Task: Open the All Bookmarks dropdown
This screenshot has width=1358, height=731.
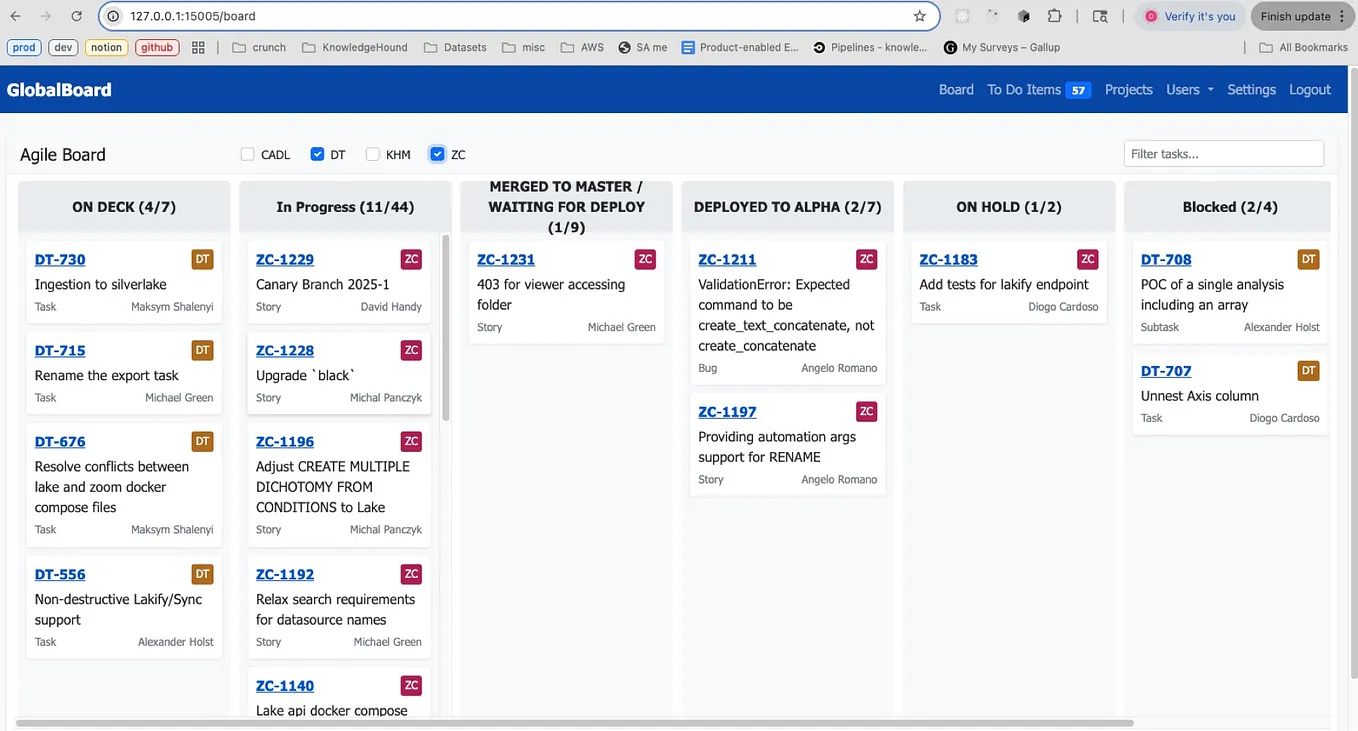Action: pos(1303,47)
